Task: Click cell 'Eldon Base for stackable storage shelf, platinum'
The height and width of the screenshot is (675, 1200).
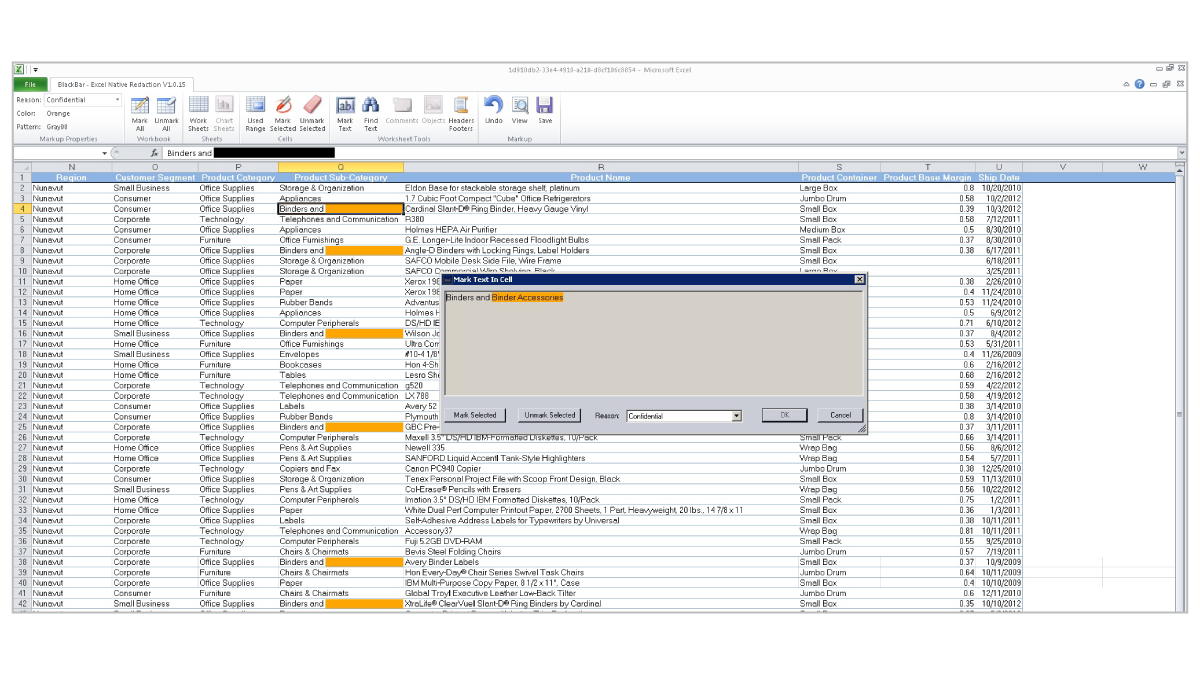Action: (x=601, y=188)
